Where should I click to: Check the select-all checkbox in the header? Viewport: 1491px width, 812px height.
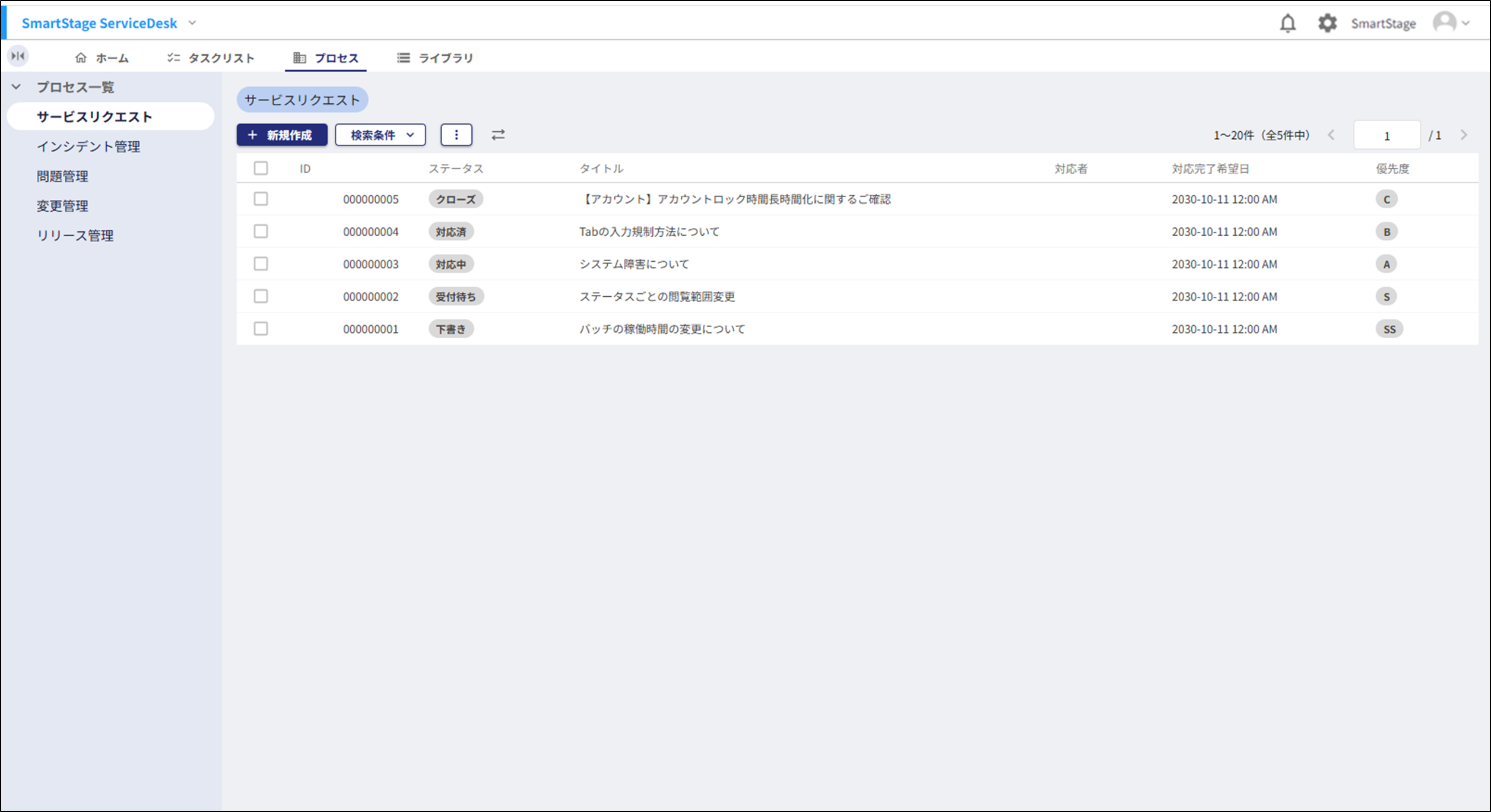[261, 168]
